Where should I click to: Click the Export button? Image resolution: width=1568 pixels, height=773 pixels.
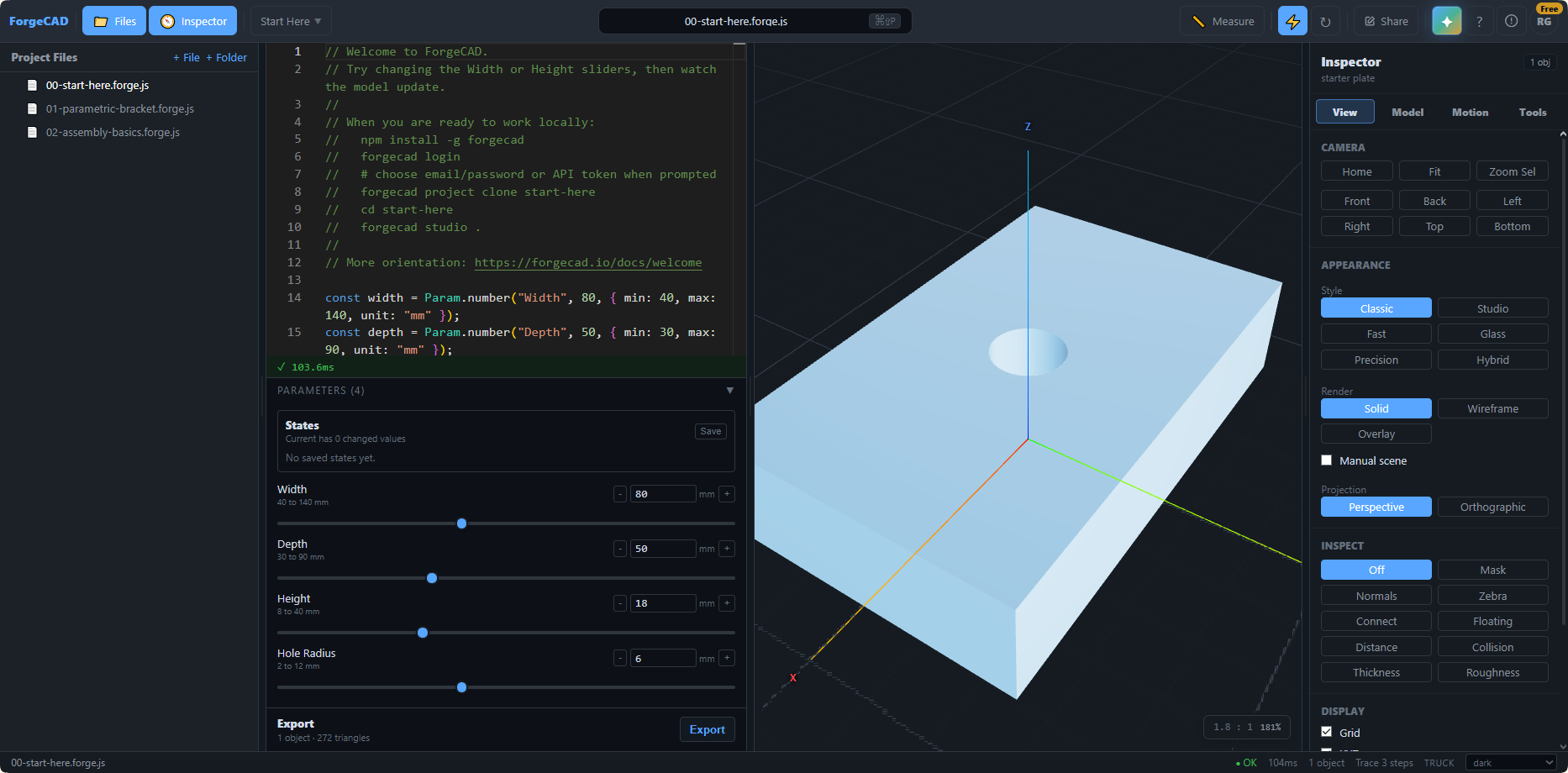coord(707,729)
